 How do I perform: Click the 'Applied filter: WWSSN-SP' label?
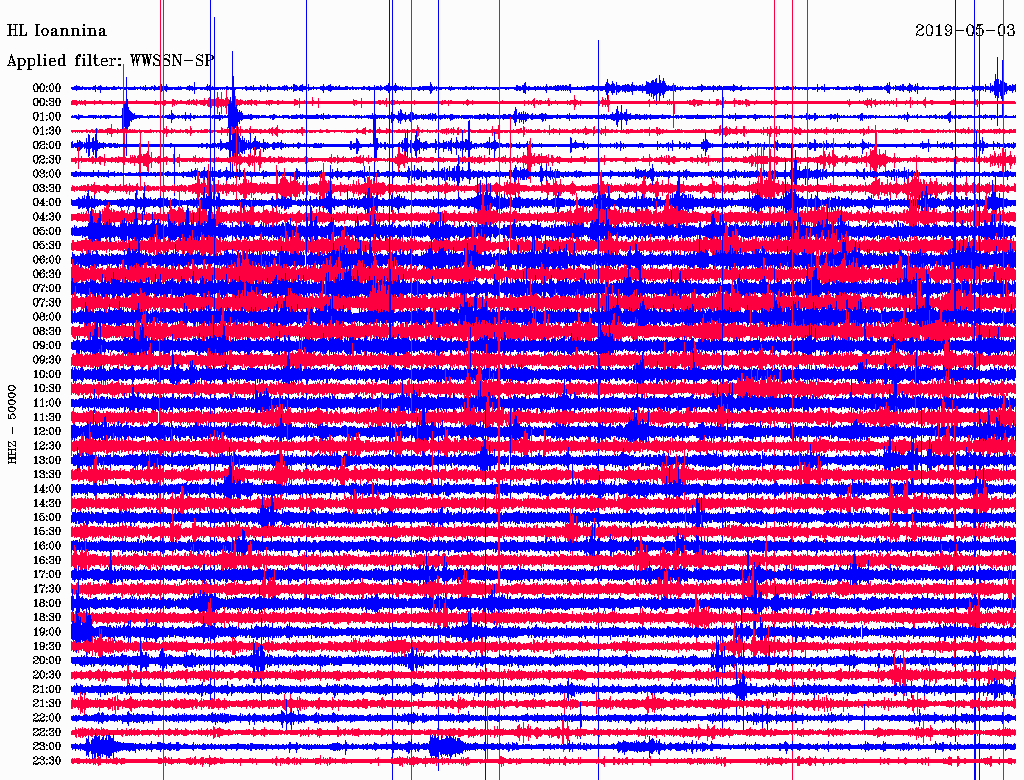tap(110, 61)
